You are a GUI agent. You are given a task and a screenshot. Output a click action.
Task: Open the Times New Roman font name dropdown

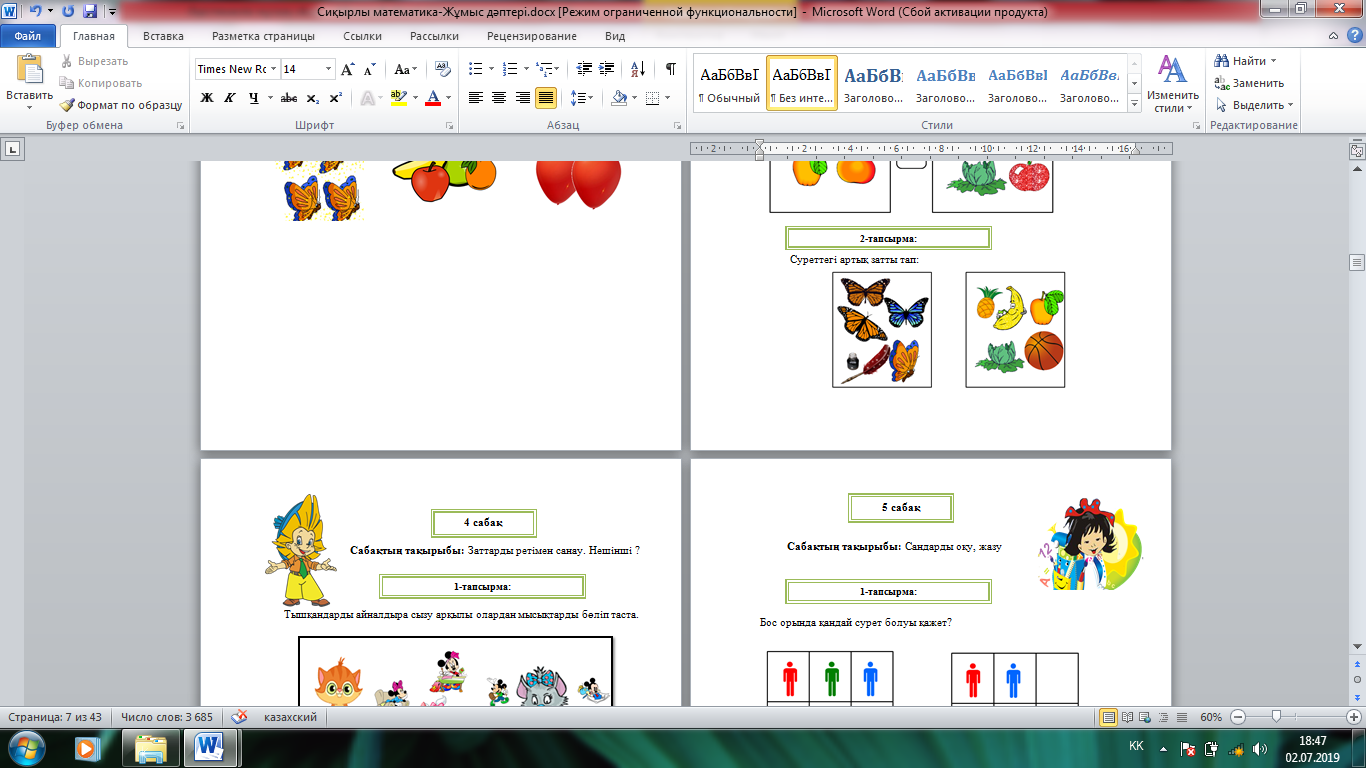tap(272, 69)
